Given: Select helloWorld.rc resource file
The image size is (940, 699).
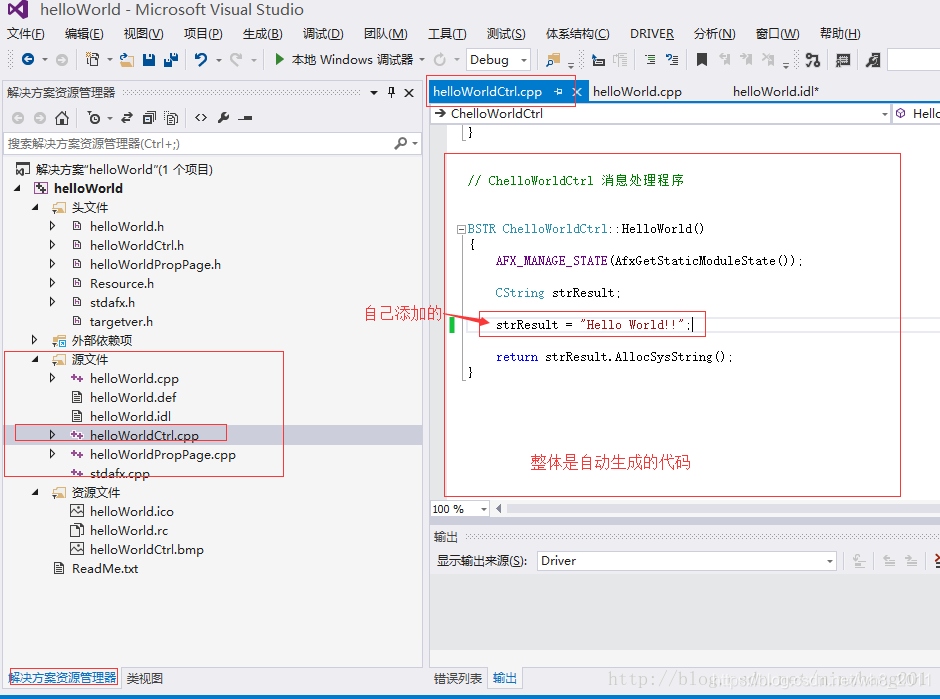Looking at the screenshot, I should tap(129, 531).
